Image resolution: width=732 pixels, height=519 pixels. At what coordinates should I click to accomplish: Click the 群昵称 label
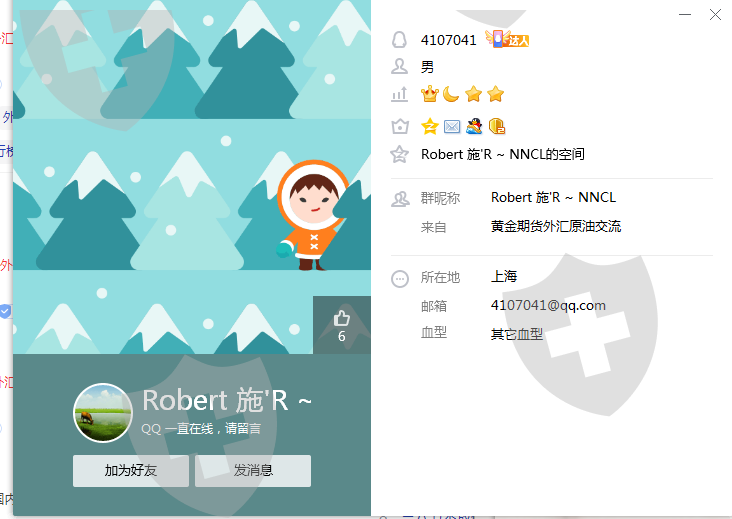point(440,198)
